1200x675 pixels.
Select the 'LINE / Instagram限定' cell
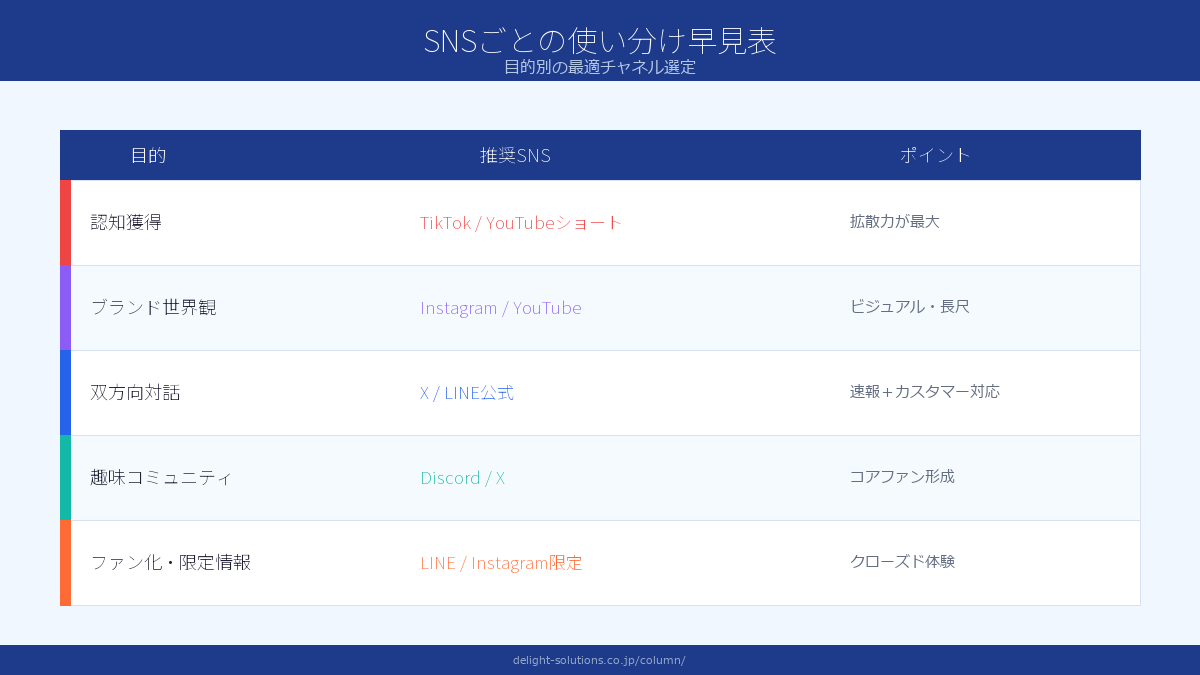coord(501,562)
